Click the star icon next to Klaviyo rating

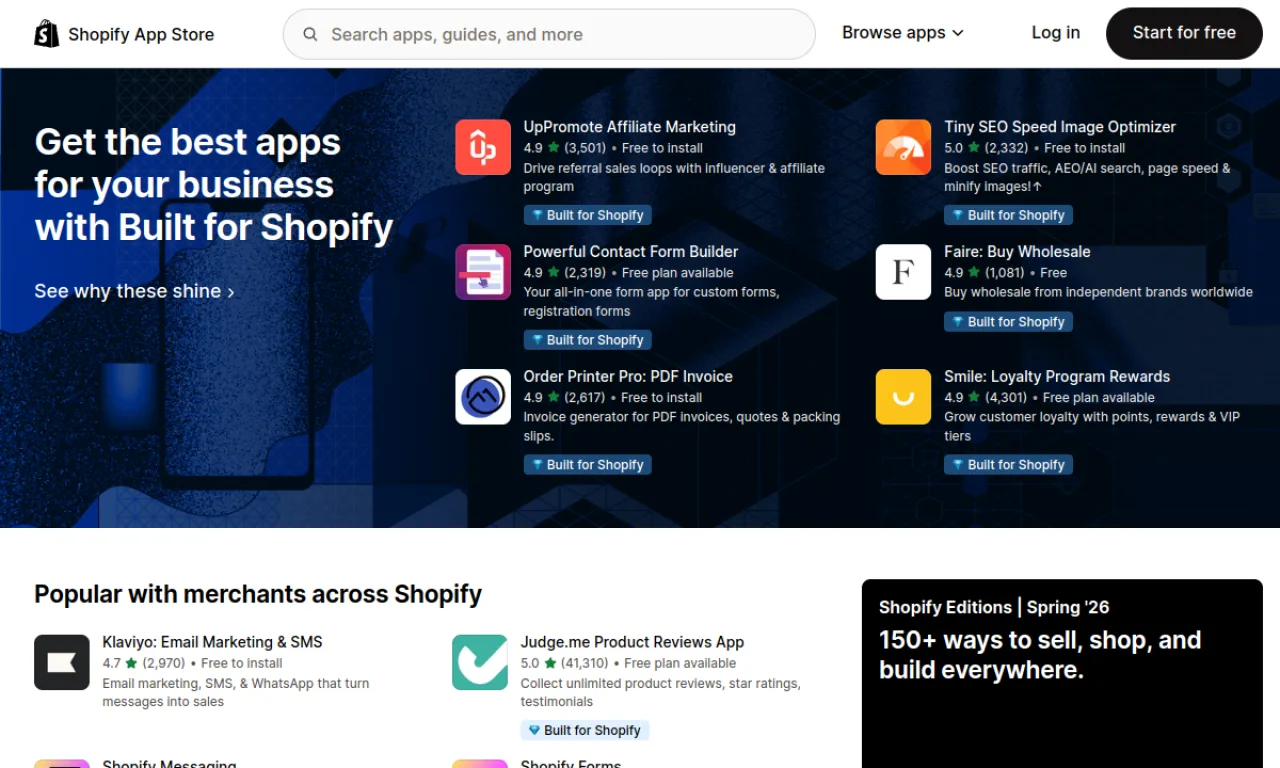pos(132,663)
